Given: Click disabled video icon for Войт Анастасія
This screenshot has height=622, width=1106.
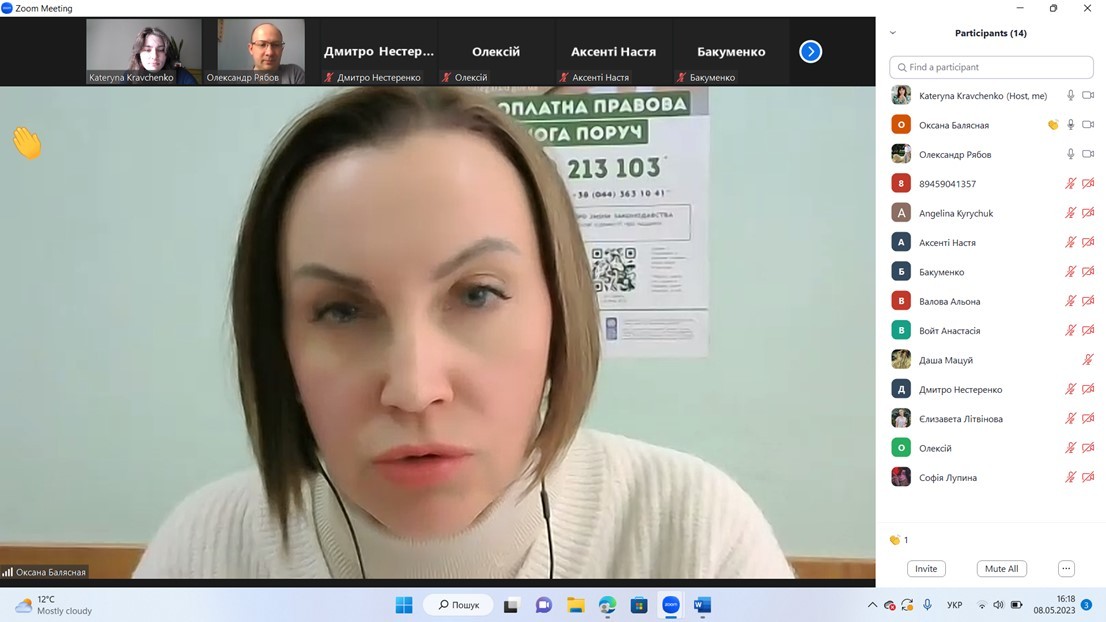Looking at the screenshot, I should click(1088, 330).
